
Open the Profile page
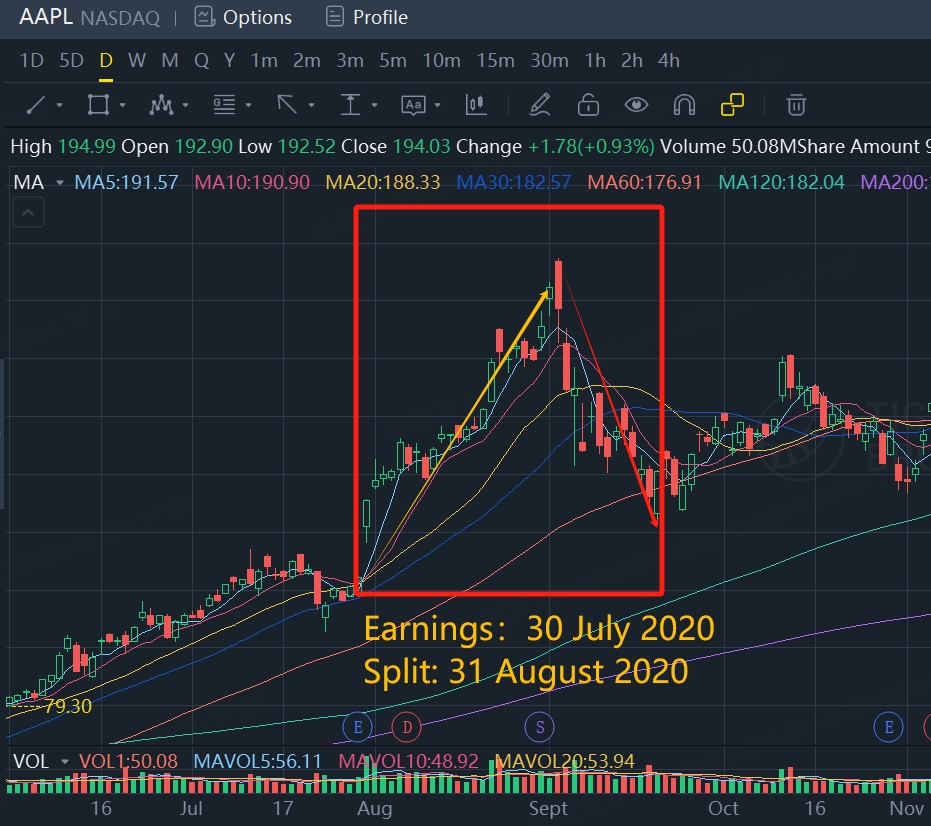pos(367,17)
